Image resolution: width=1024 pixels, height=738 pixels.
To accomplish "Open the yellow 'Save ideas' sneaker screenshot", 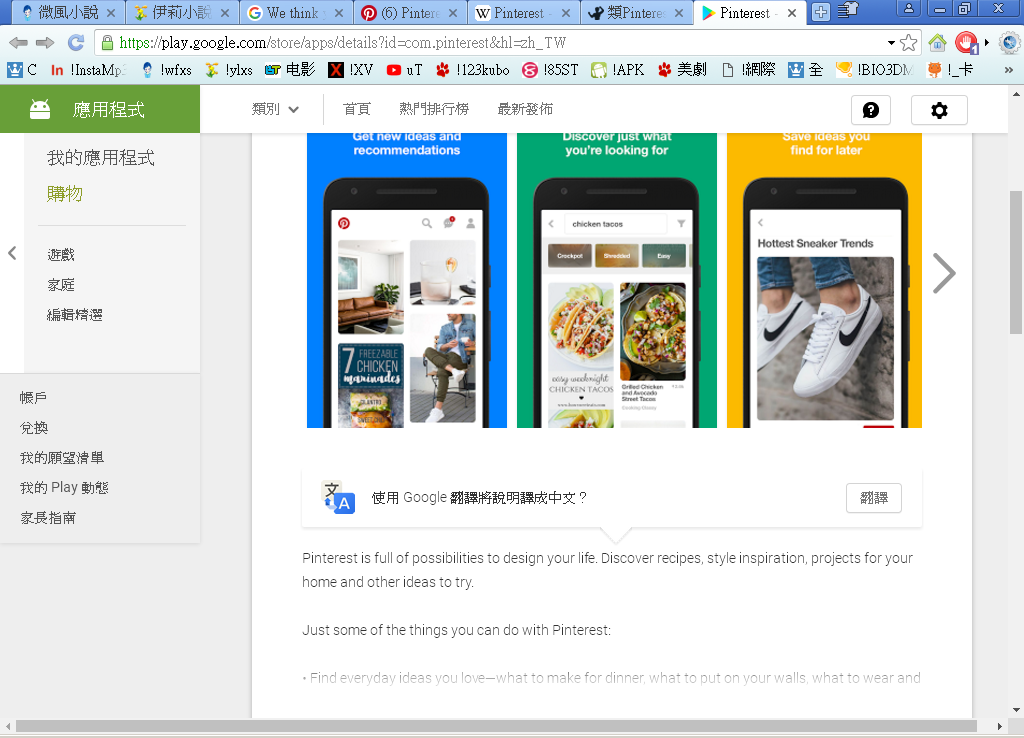I will pyautogui.click(x=824, y=281).
